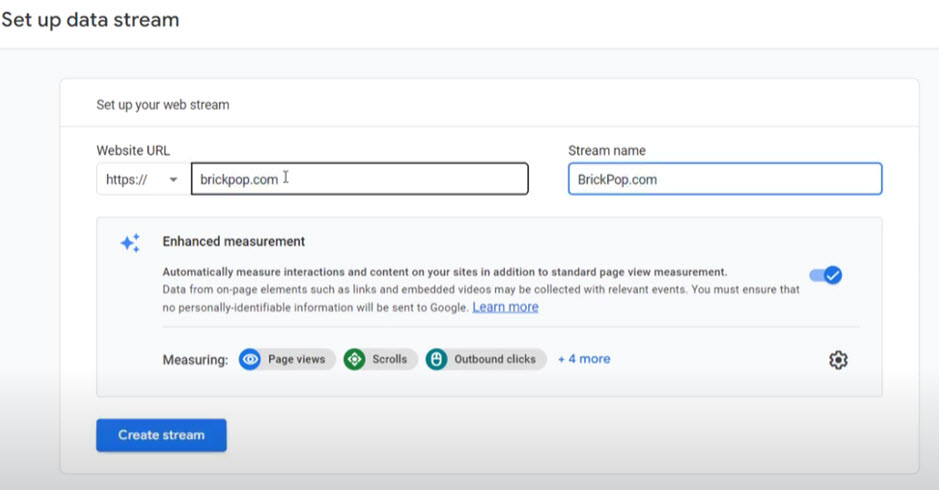This screenshot has width=939, height=490.
Task: Disable the Enhanced measurement toggle
Action: click(826, 275)
